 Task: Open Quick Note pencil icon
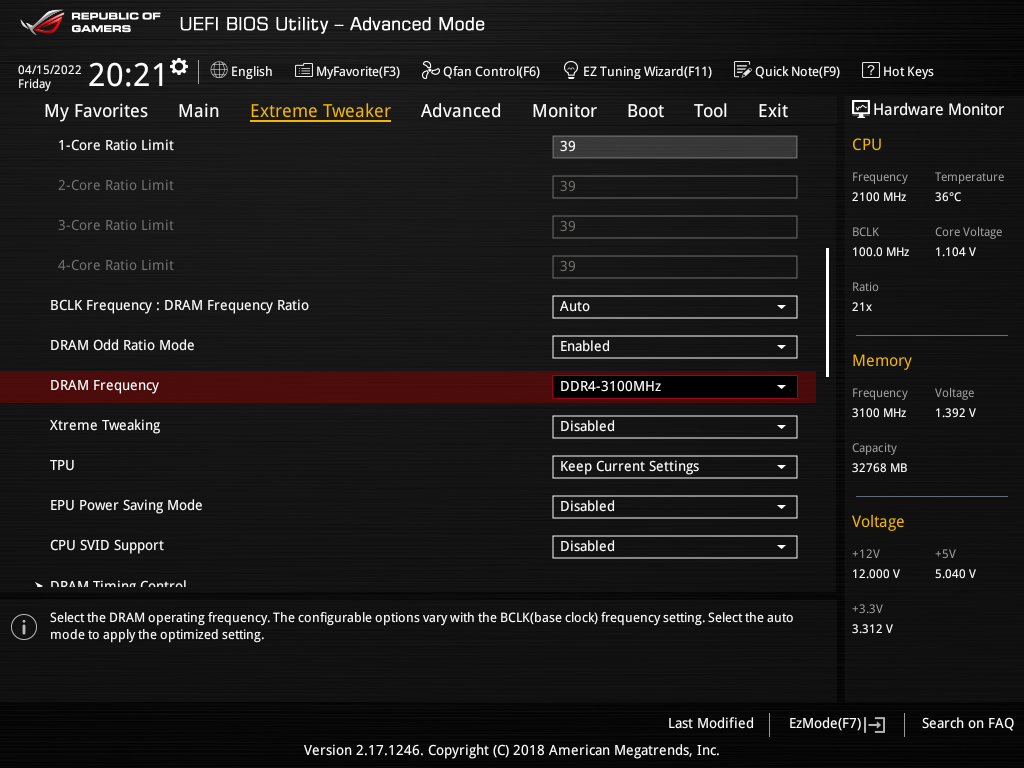pos(742,71)
